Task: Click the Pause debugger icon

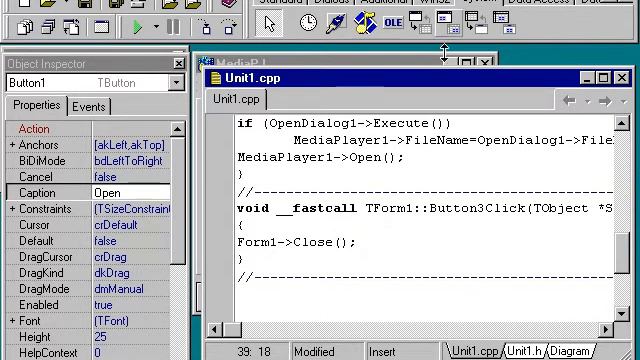Action: coord(173,27)
